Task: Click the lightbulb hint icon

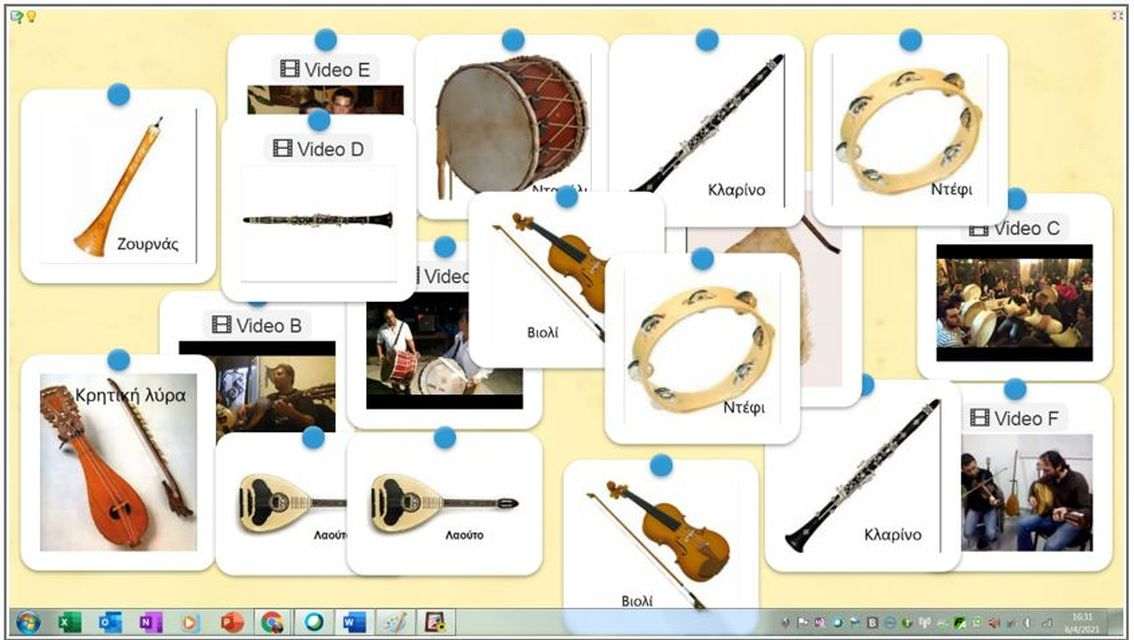Action: pyautogui.click(x=31, y=17)
